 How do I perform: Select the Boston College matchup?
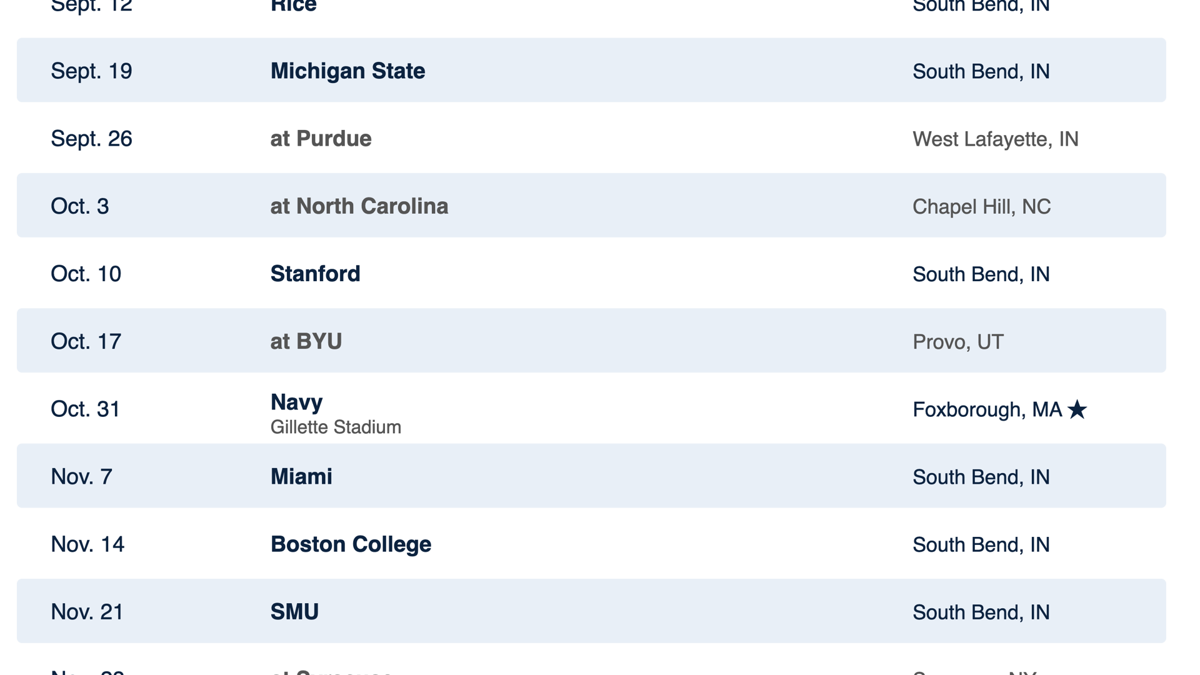point(351,544)
